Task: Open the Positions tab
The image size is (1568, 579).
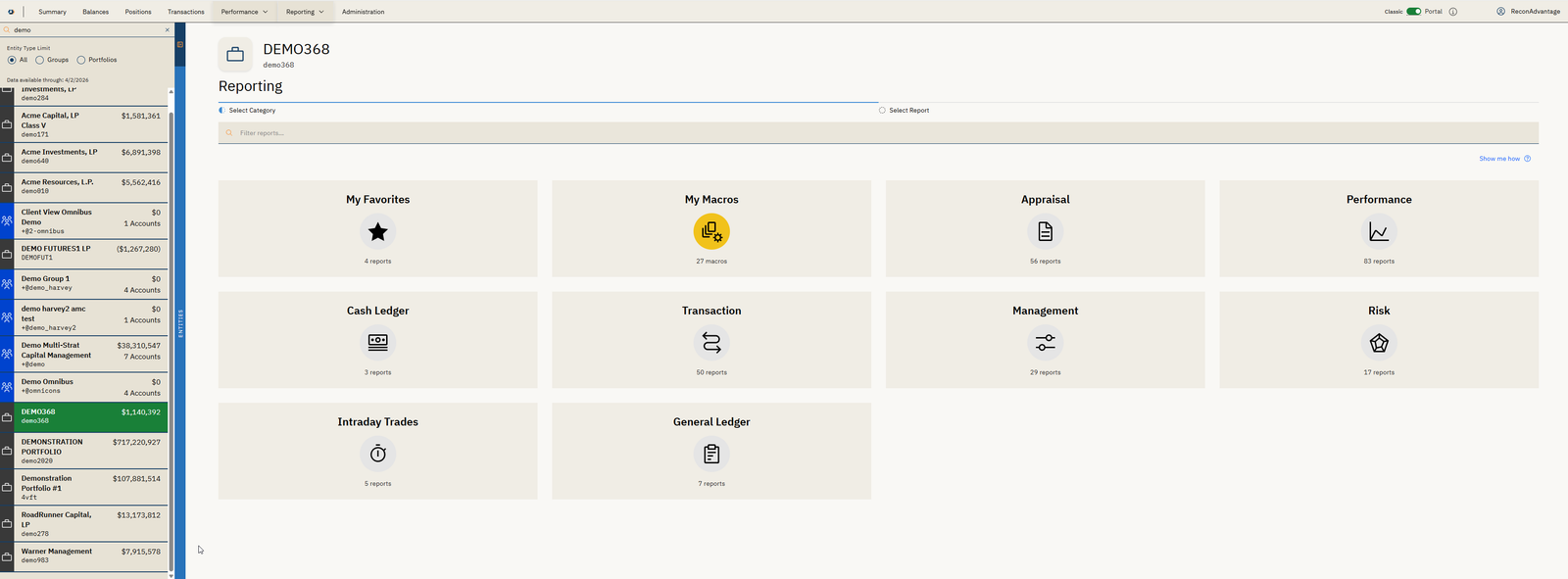Action: [138, 12]
